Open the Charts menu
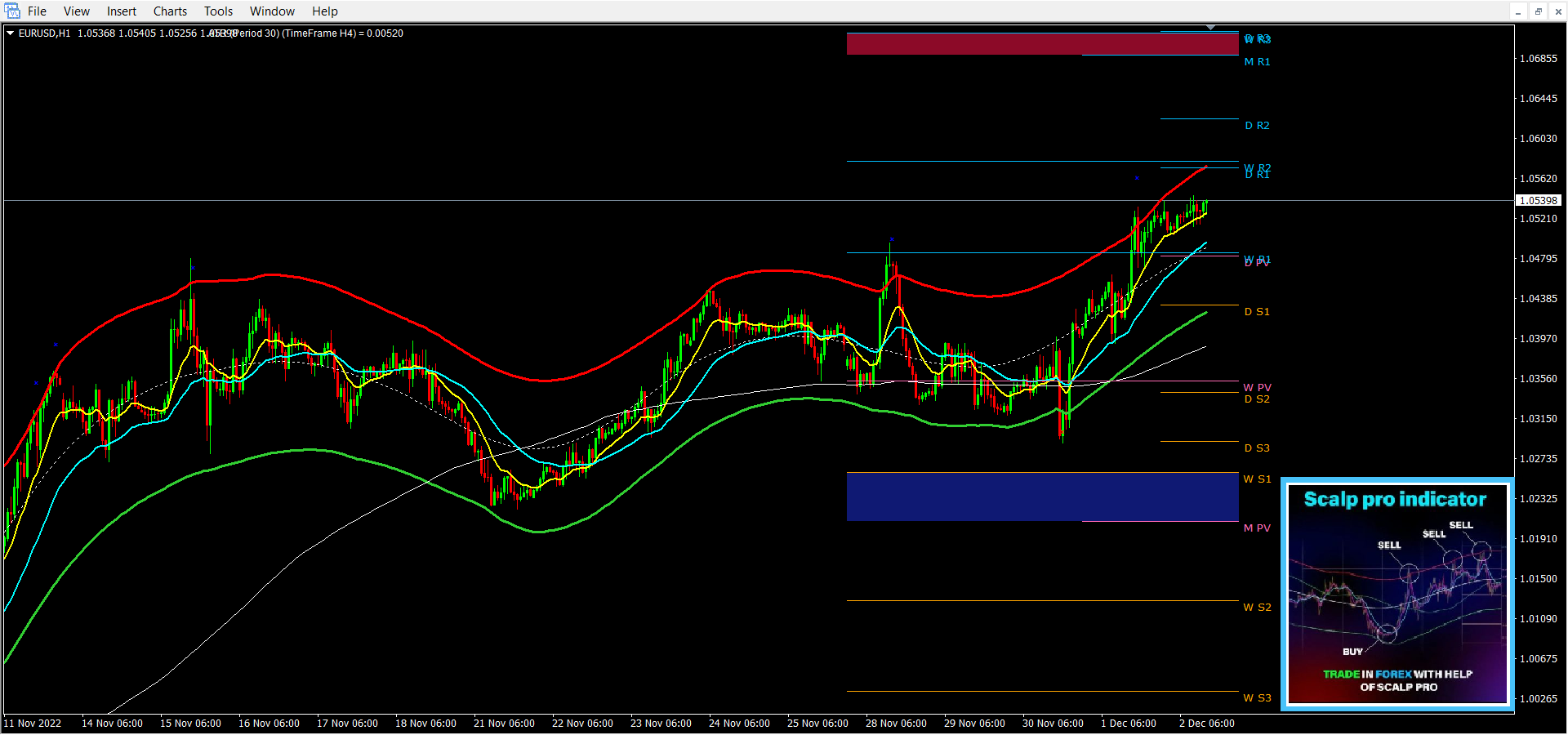The height and width of the screenshot is (735, 1568). pos(170,11)
